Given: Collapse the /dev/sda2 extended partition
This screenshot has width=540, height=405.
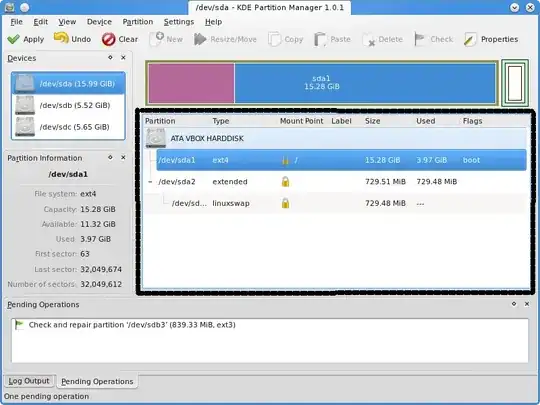Looking at the screenshot, I should point(150,181).
